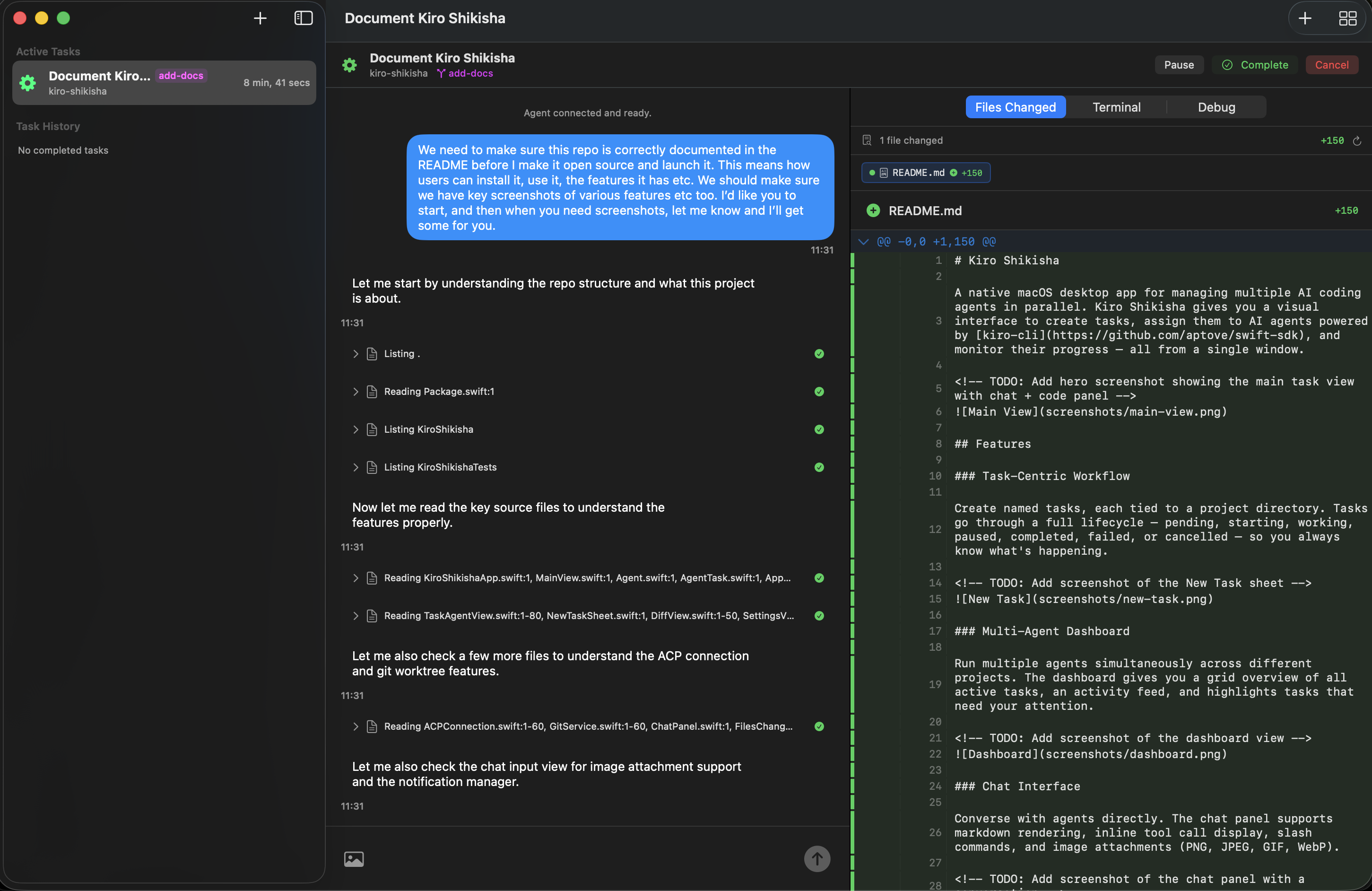Click the gear icon in Active Tasks row

pyautogui.click(x=28, y=83)
